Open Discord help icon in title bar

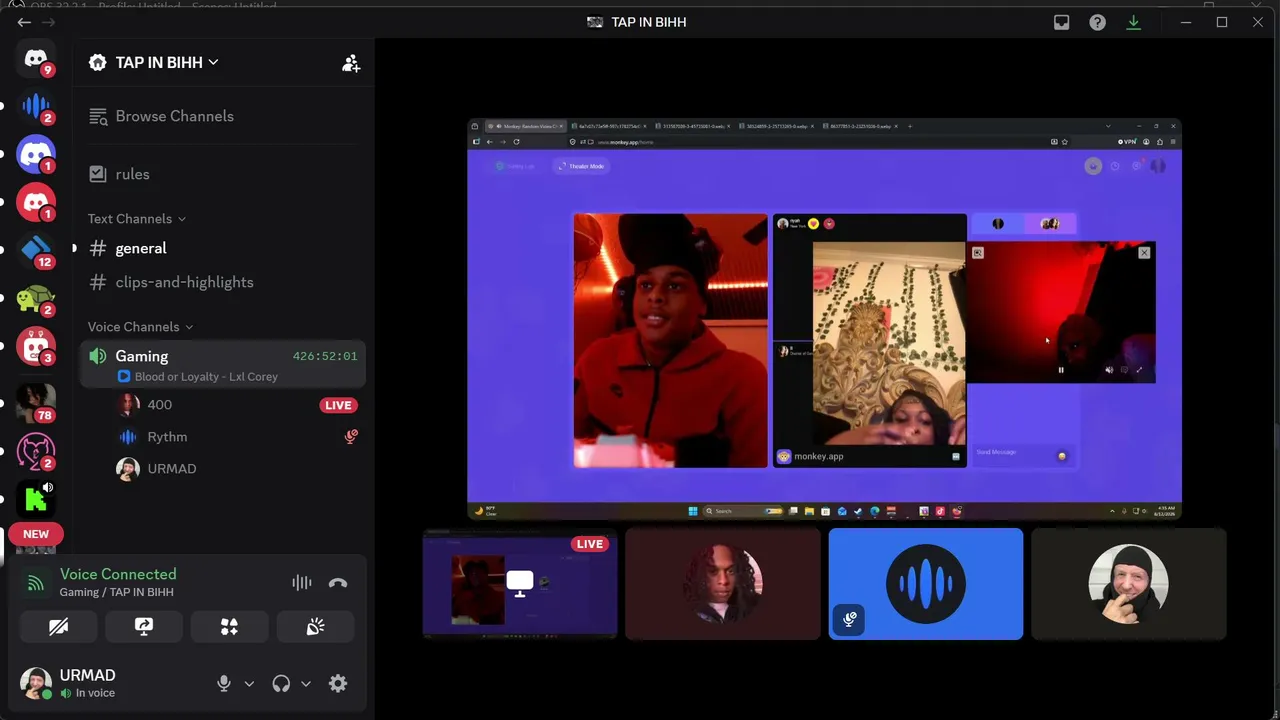1097,22
